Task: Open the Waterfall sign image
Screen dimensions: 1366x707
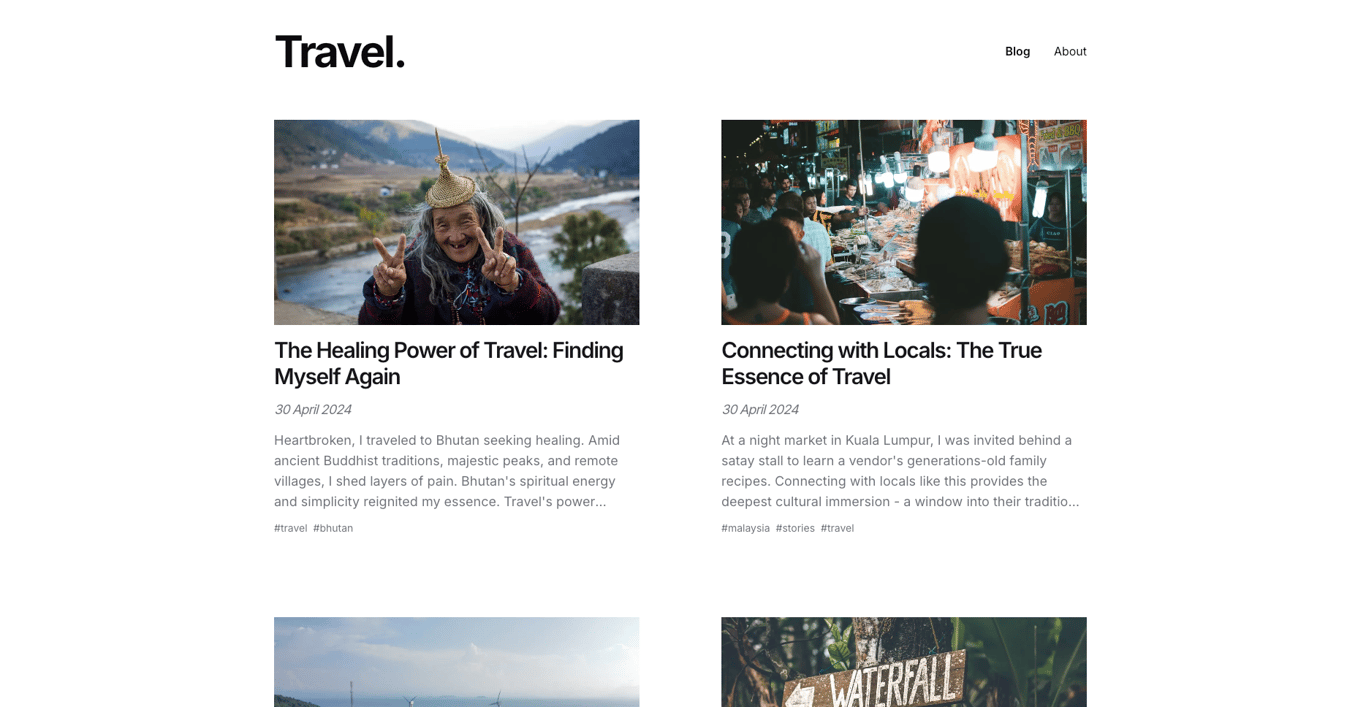Action: [904, 662]
